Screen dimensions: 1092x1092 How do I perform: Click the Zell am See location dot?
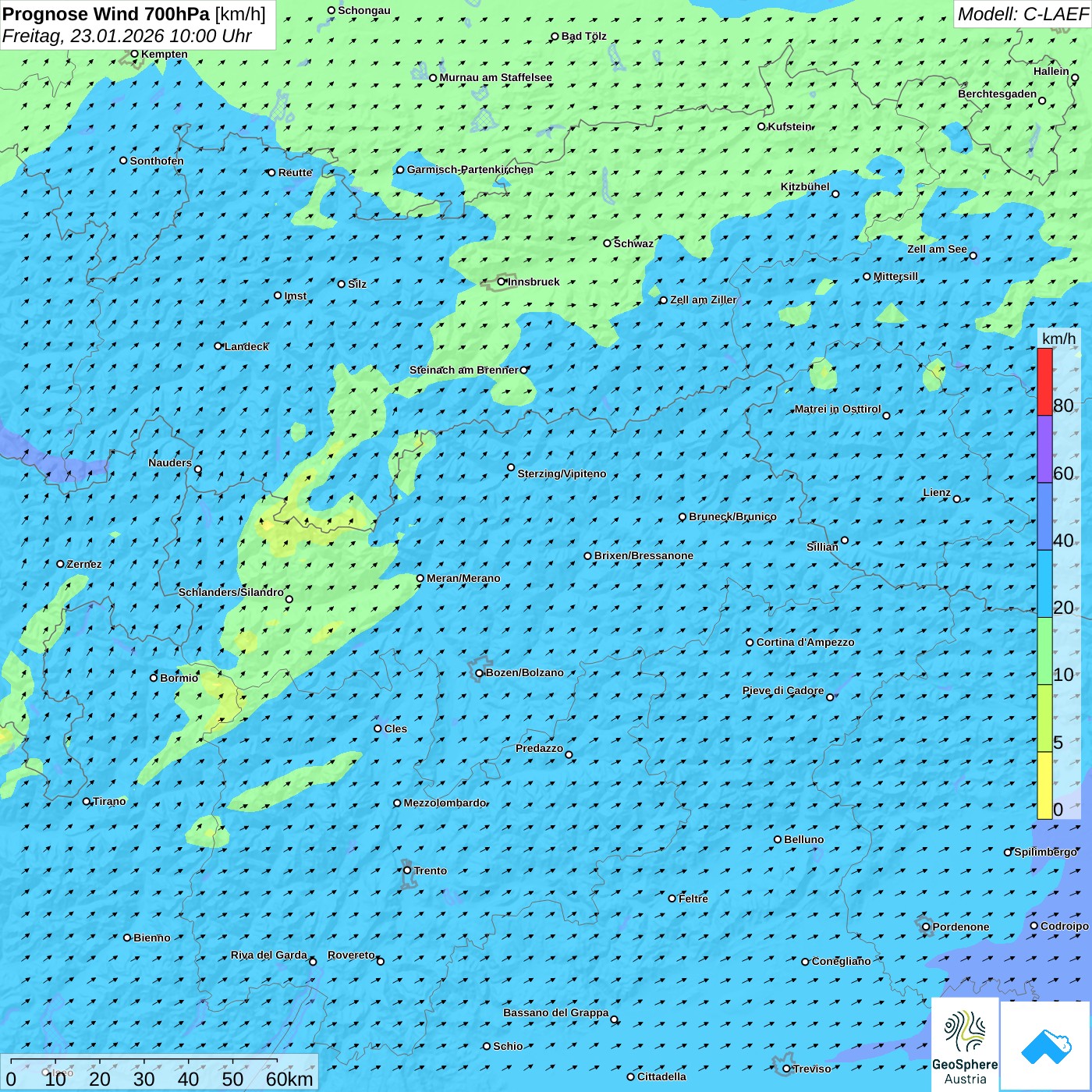pyautogui.click(x=973, y=256)
